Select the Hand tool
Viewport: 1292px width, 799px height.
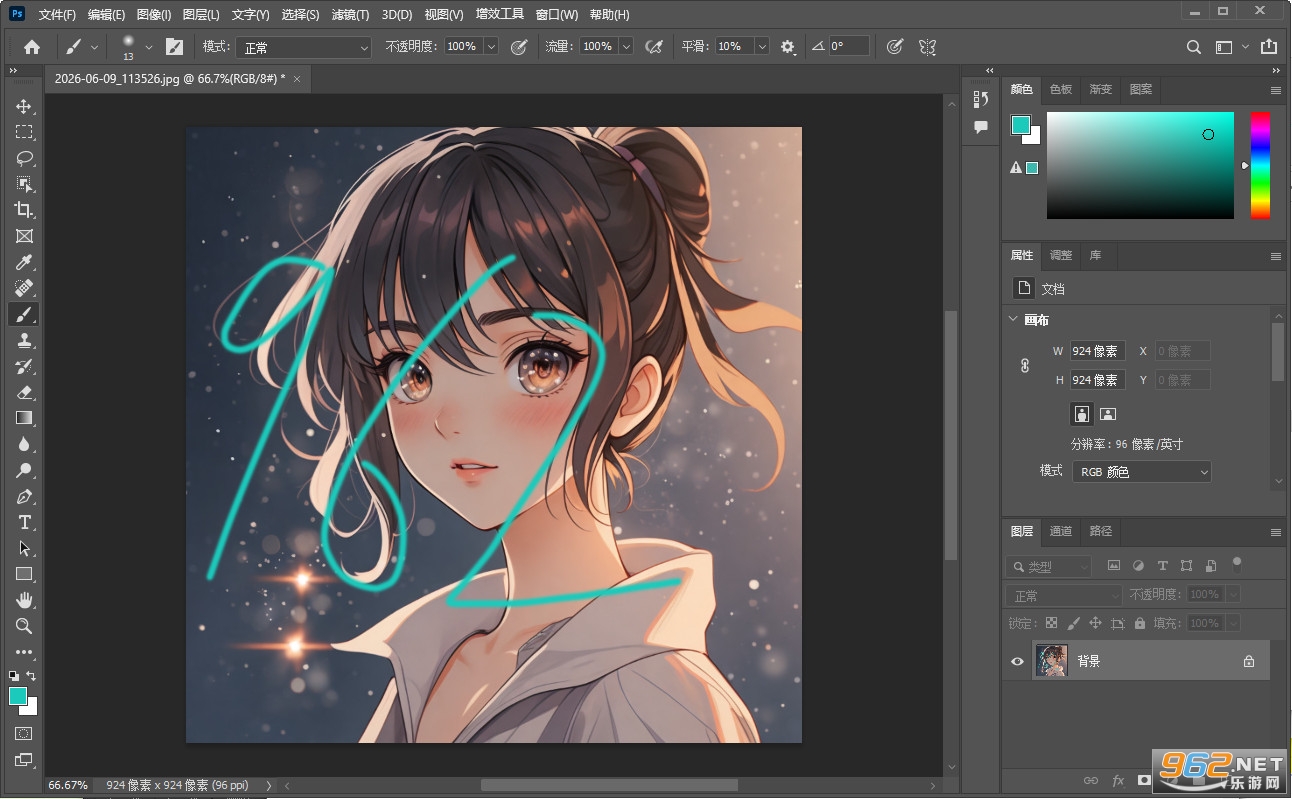24,600
